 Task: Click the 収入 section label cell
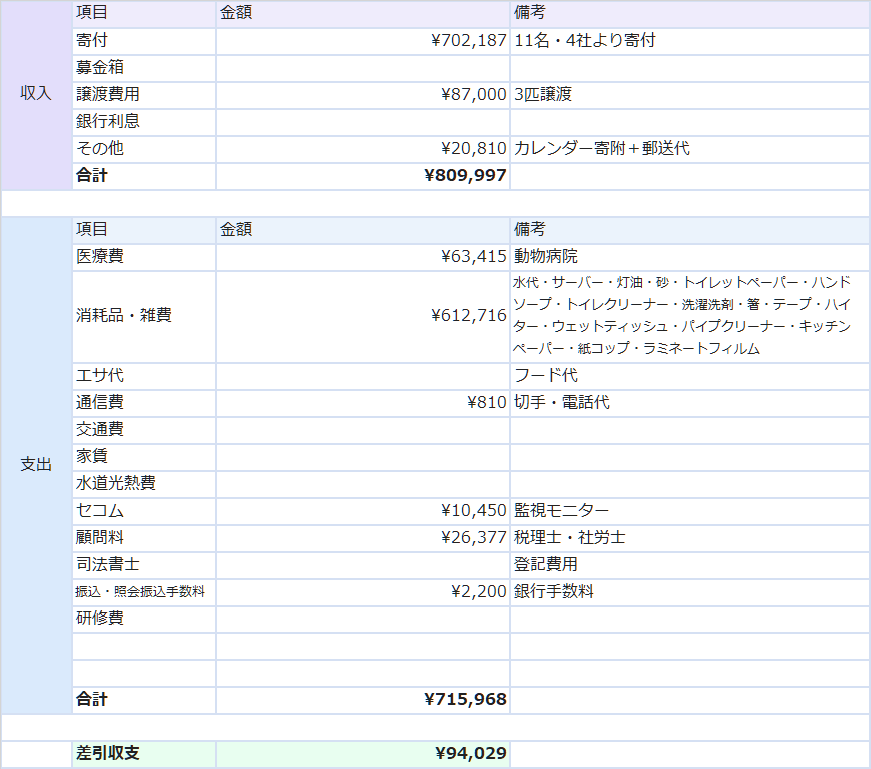[36, 94]
